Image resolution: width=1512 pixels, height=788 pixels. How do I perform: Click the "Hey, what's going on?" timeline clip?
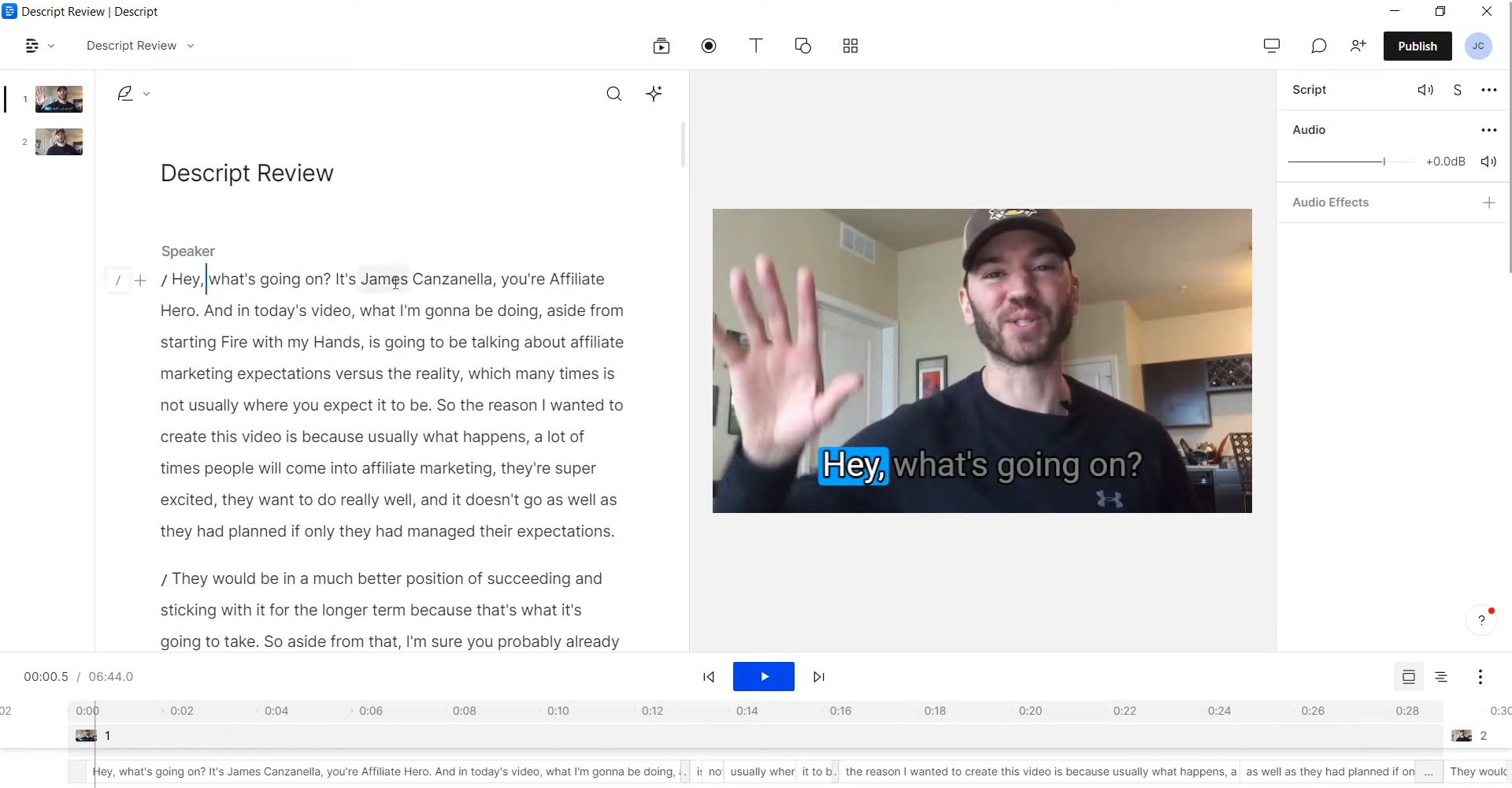(x=385, y=772)
